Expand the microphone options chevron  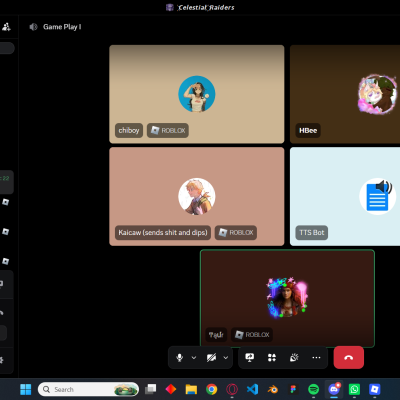[x=194, y=358]
